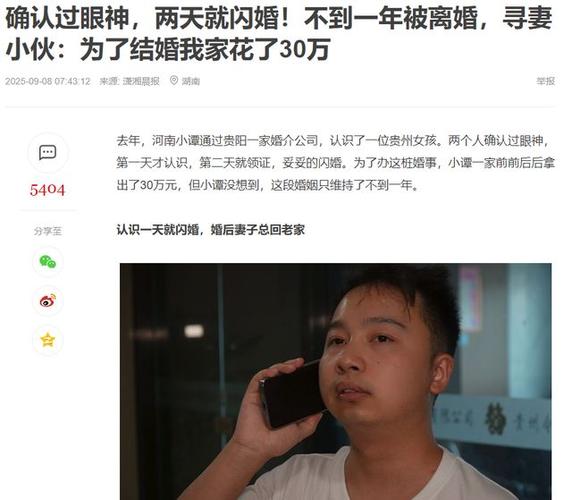Share article using the WeChat icon
Viewport: 572px width, 500px height.
click(x=48, y=261)
